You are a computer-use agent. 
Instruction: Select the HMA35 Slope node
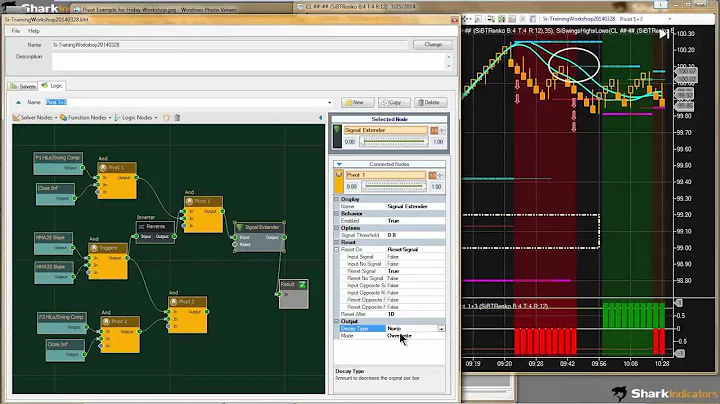click(x=54, y=272)
